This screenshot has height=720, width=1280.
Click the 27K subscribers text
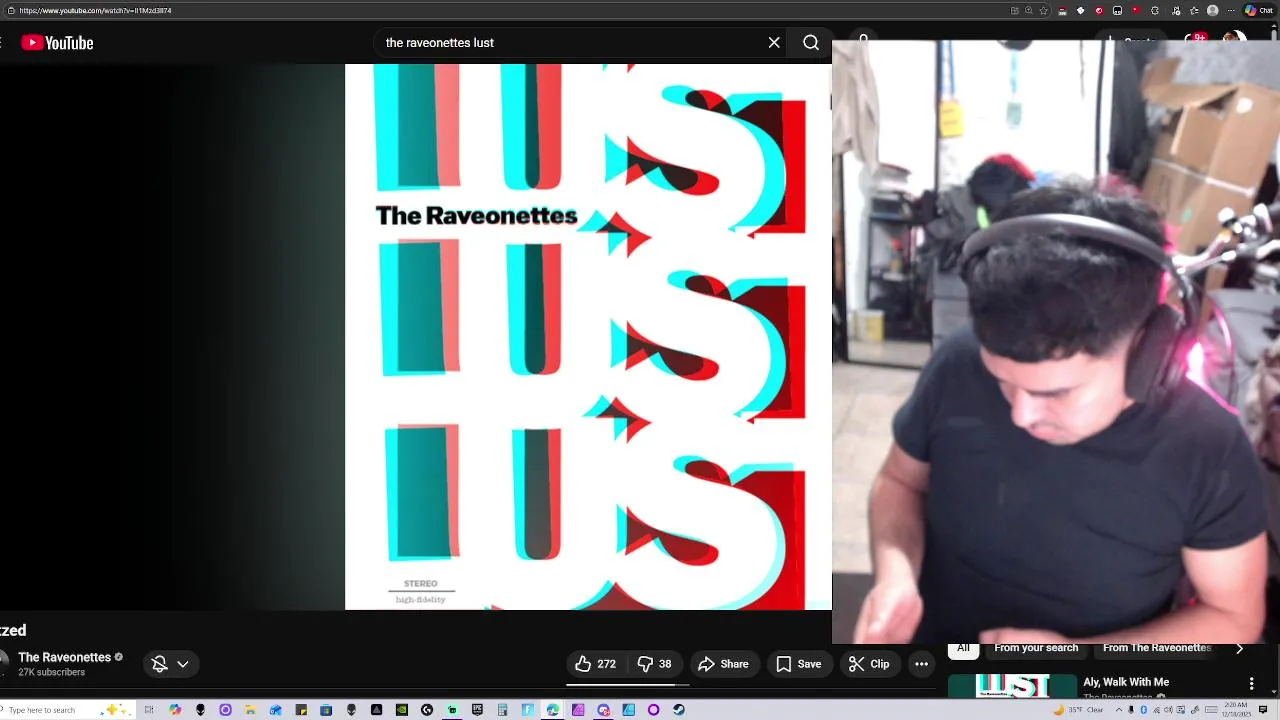(51, 673)
